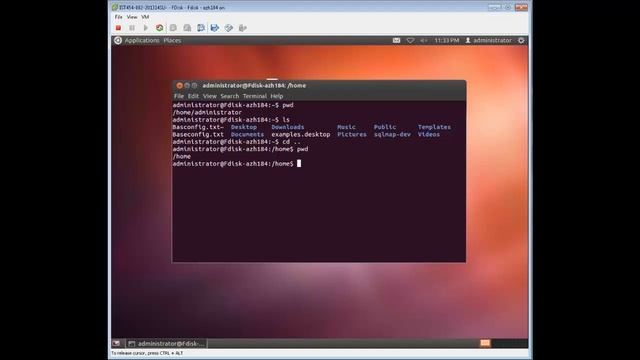Screen dimensions: 640x360
Task: Open the sound volume indicator in panel
Action: click(x=424, y=40)
